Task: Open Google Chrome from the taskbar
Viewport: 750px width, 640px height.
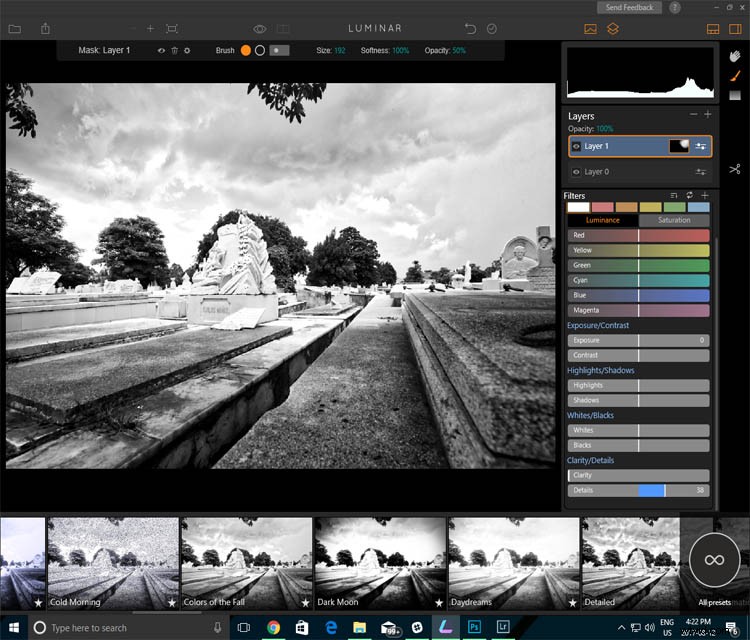Action: [x=273, y=627]
